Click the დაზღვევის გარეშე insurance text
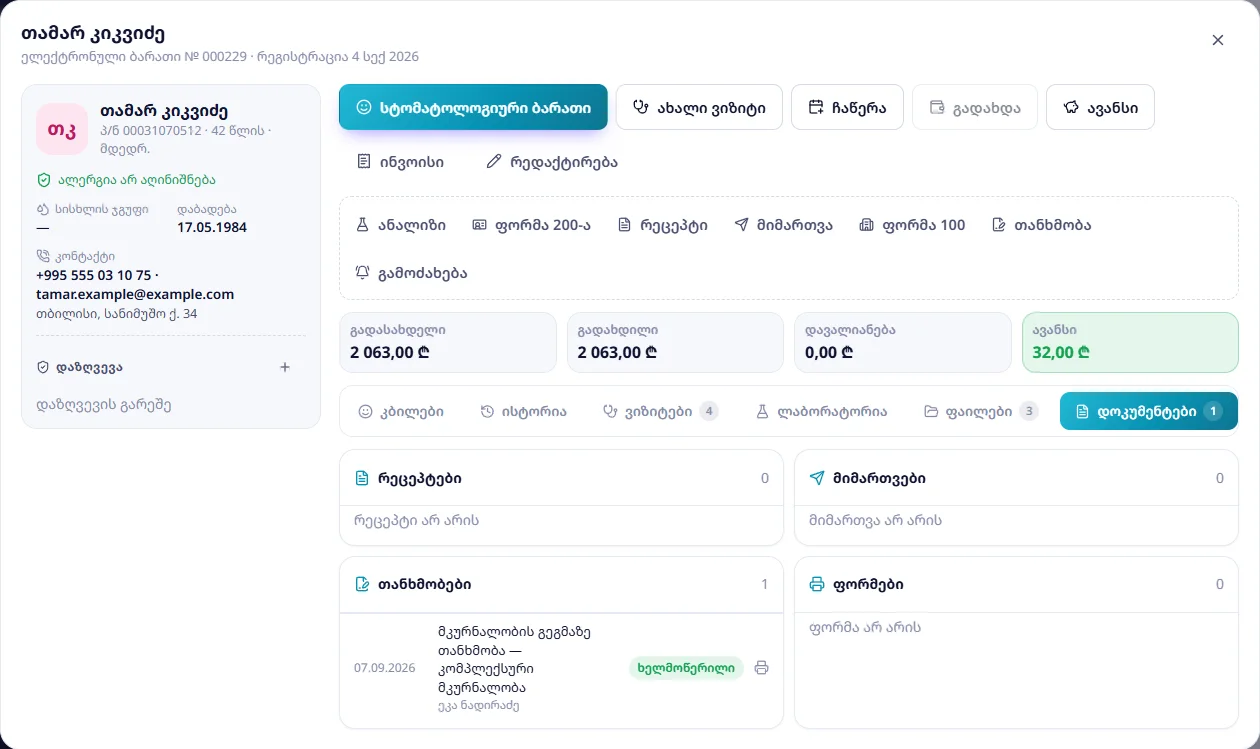This screenshot has height=749, width=1260. 103,405
